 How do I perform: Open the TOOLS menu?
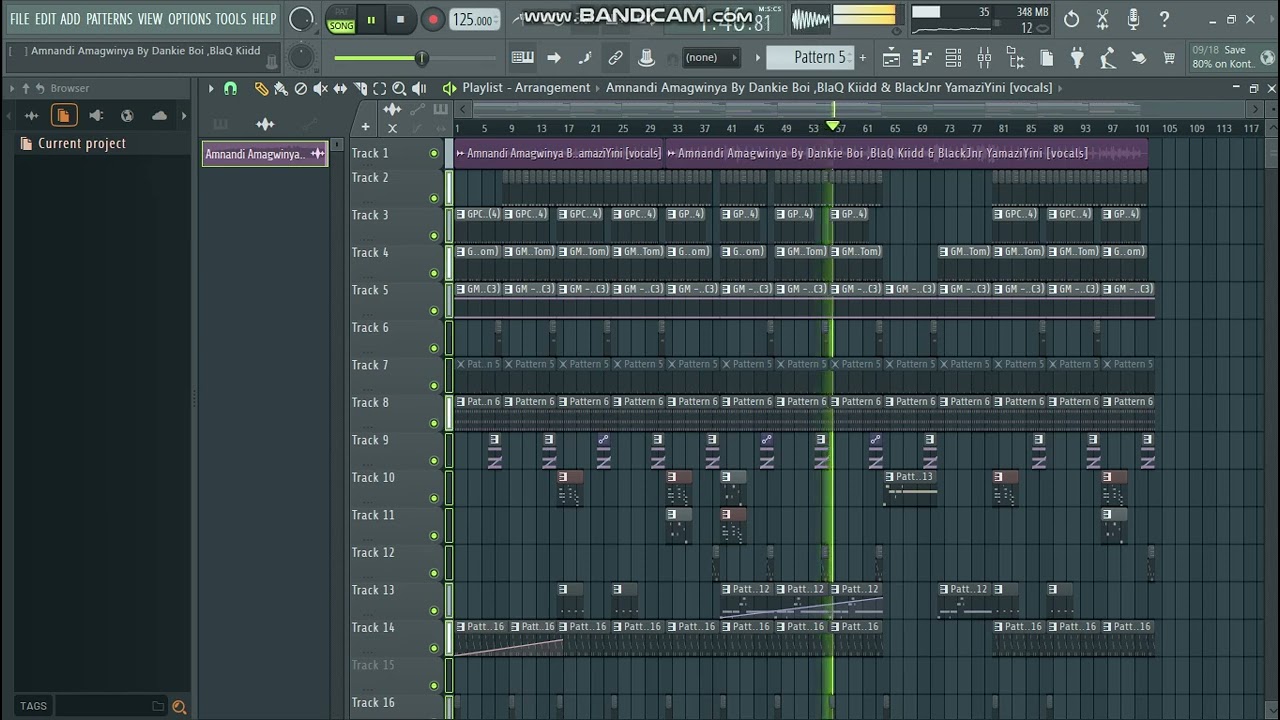coord(231,19)
